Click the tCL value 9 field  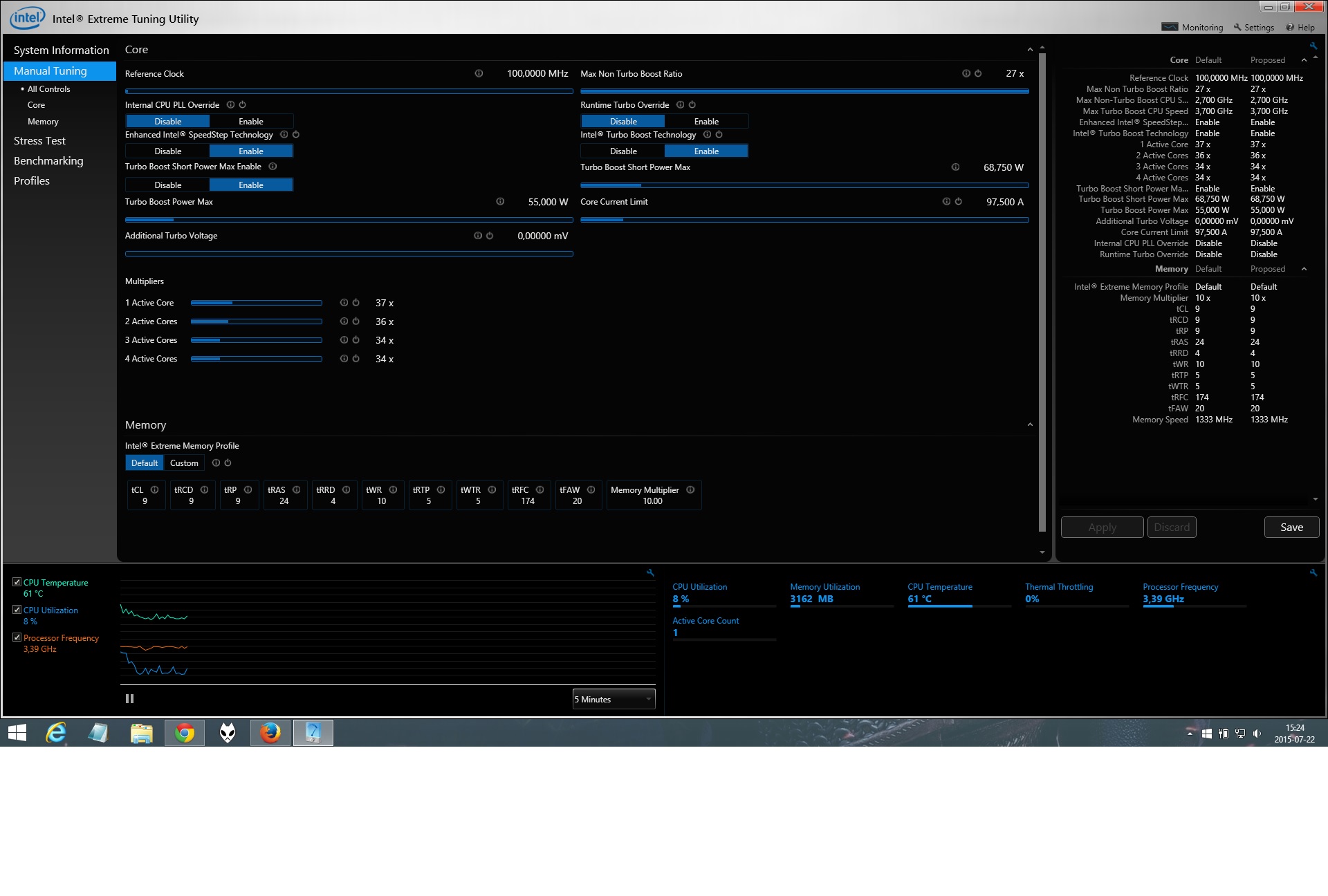coord(146,495)
